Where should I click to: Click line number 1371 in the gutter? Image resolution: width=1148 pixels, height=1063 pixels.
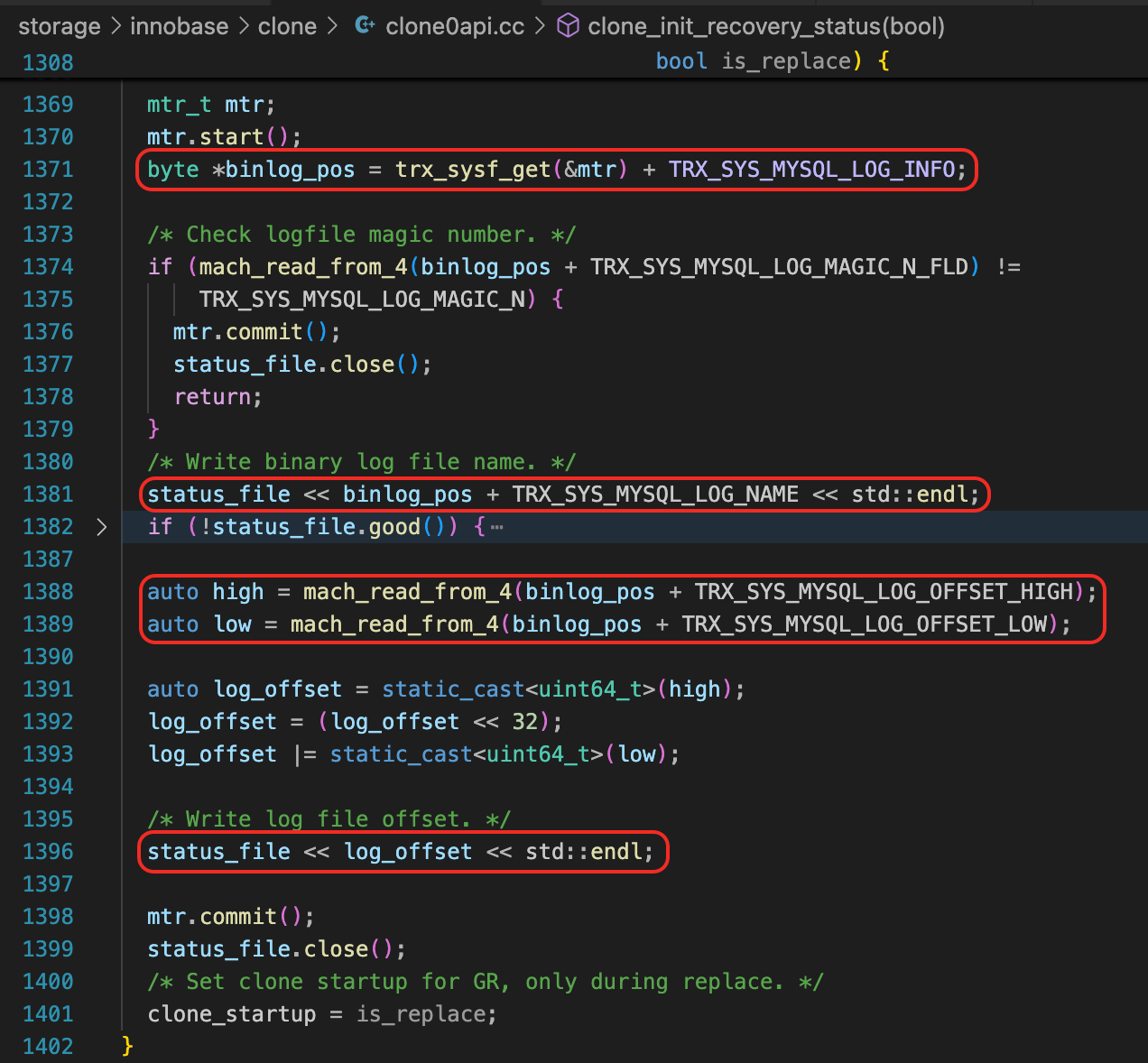[48, 170]
